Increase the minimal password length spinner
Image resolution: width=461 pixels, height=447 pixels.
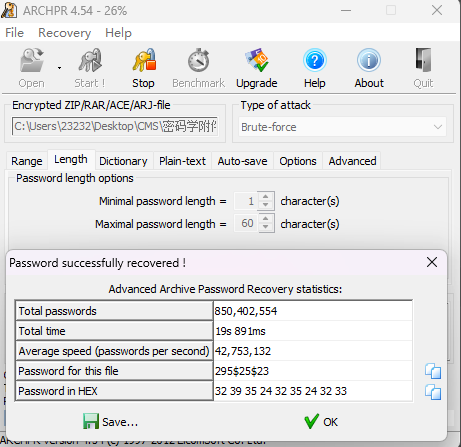pyautogui.click(x=265, y=197)
